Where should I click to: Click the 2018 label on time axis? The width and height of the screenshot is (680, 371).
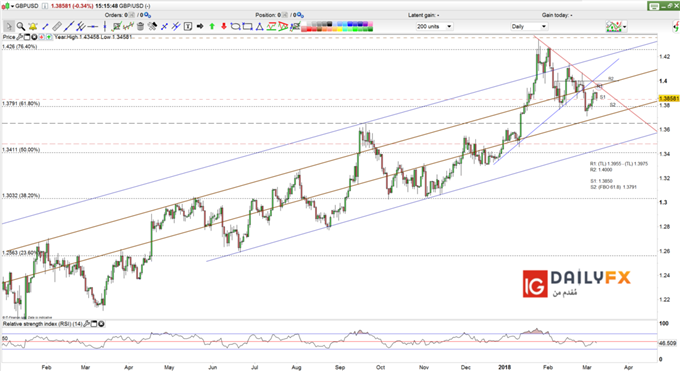(x=504, y=367)
